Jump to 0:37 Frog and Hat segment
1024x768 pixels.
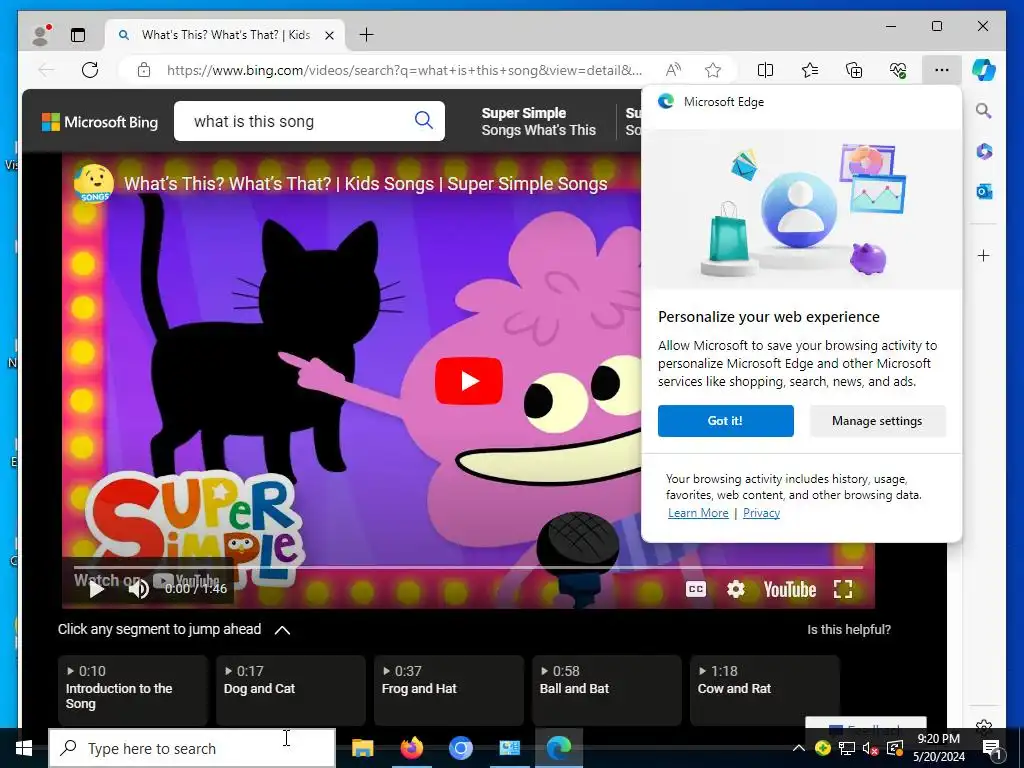click(x=449, y=690)
